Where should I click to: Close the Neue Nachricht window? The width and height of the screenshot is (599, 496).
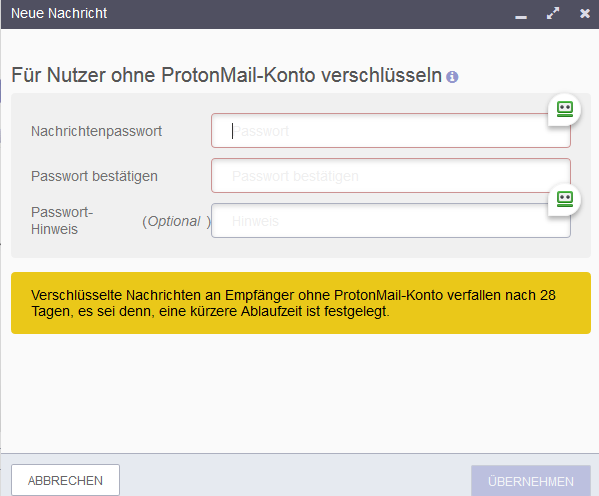pyautogui.click(x=585, y=14)
